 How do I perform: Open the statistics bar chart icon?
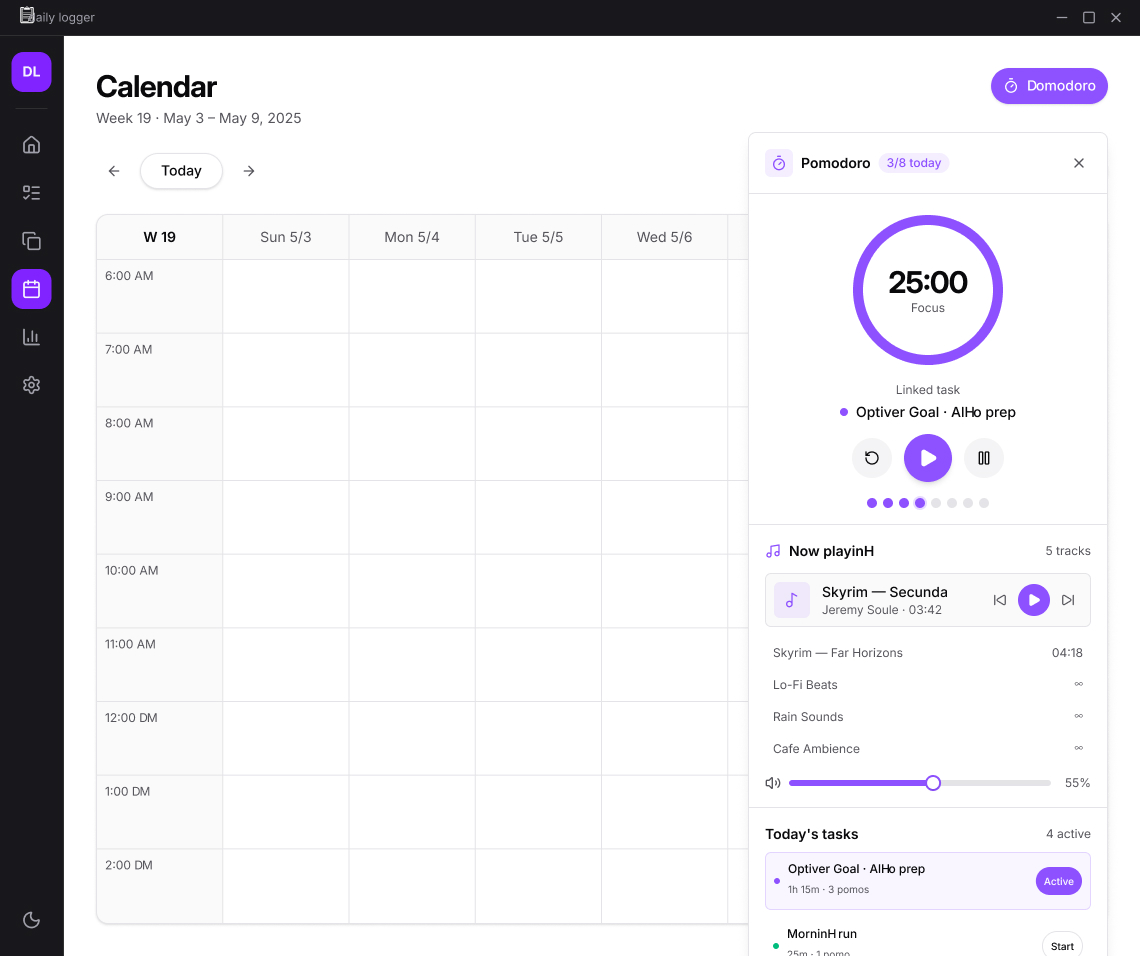[x=31, y=337]
